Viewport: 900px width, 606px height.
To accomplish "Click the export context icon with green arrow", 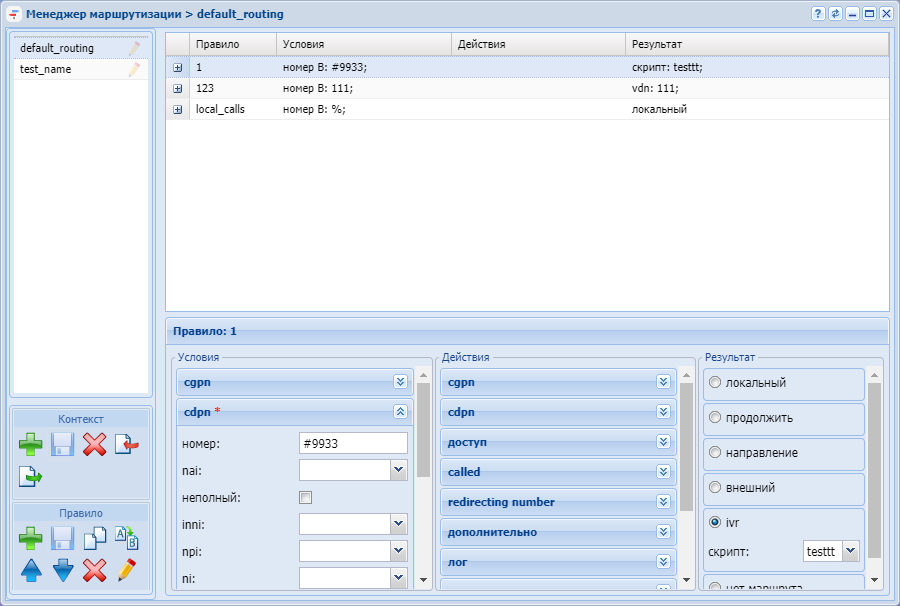I will pyautogui.click(x=32, y=477).
